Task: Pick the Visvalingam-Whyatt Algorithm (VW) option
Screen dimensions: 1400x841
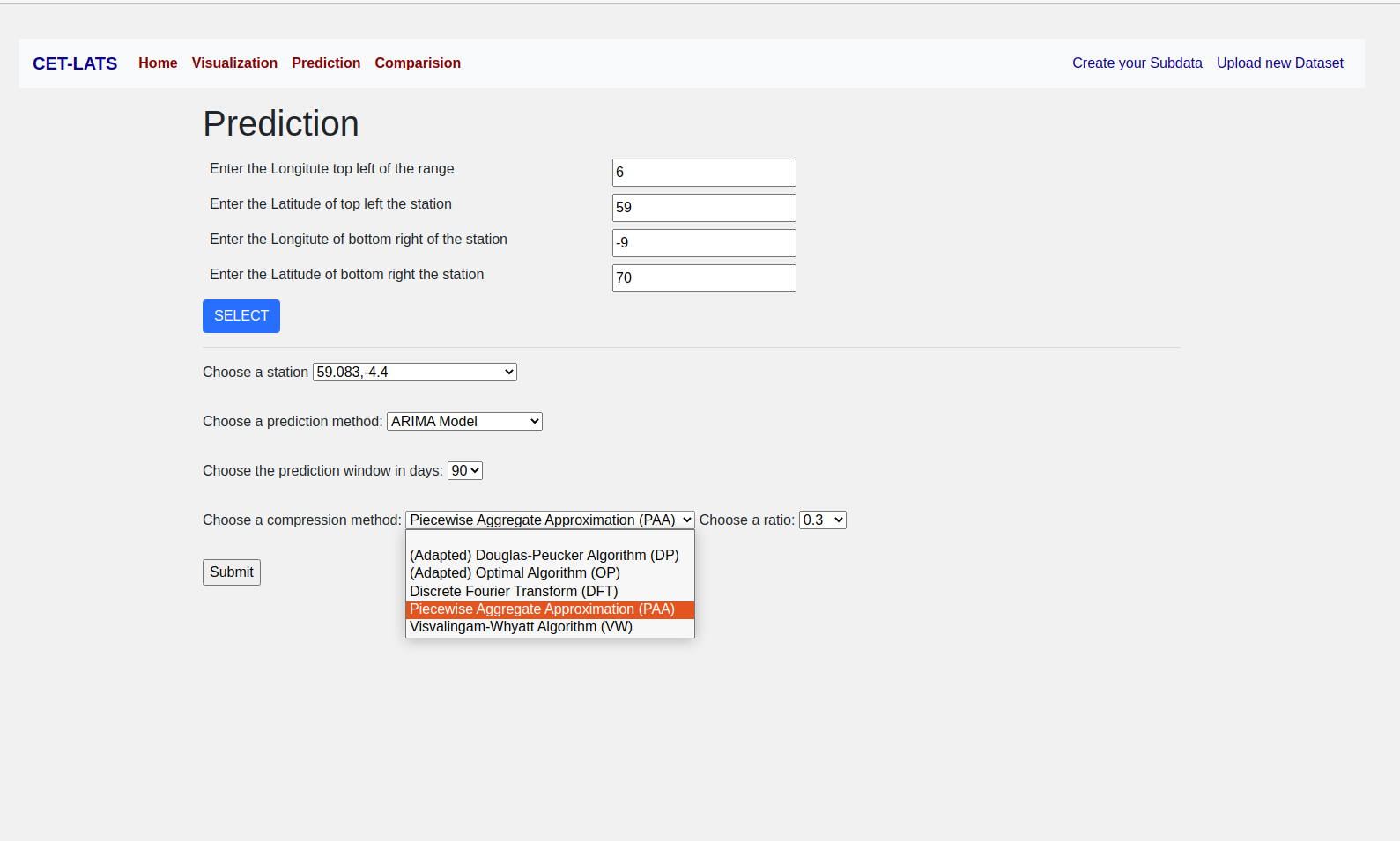Action: click(521, 627)
